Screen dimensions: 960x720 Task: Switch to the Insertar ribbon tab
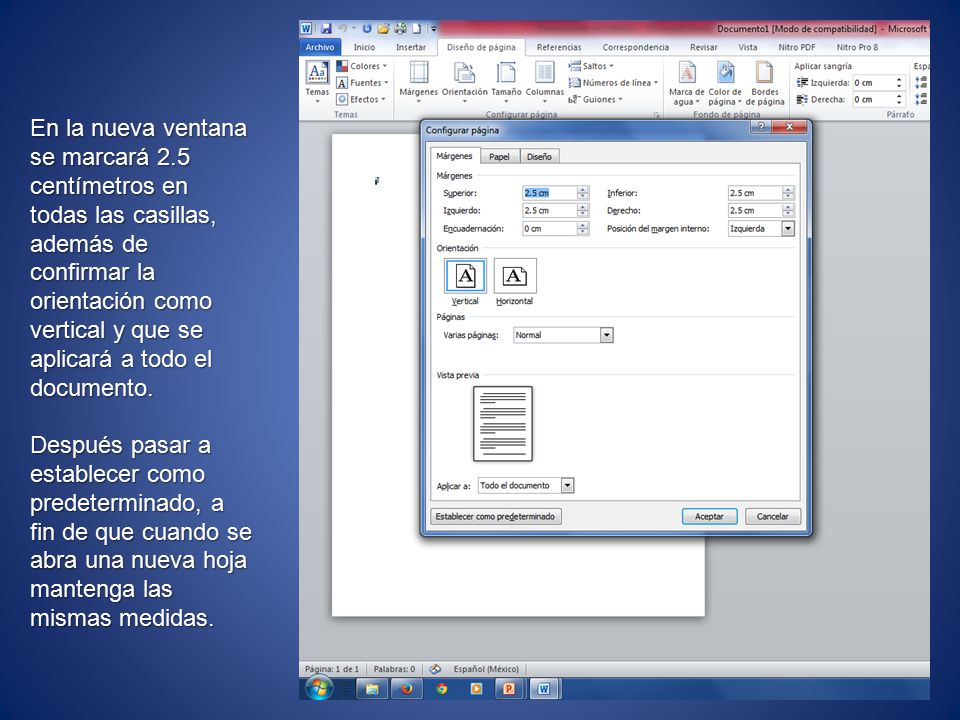pyautogui.click(x=411, y=47)
